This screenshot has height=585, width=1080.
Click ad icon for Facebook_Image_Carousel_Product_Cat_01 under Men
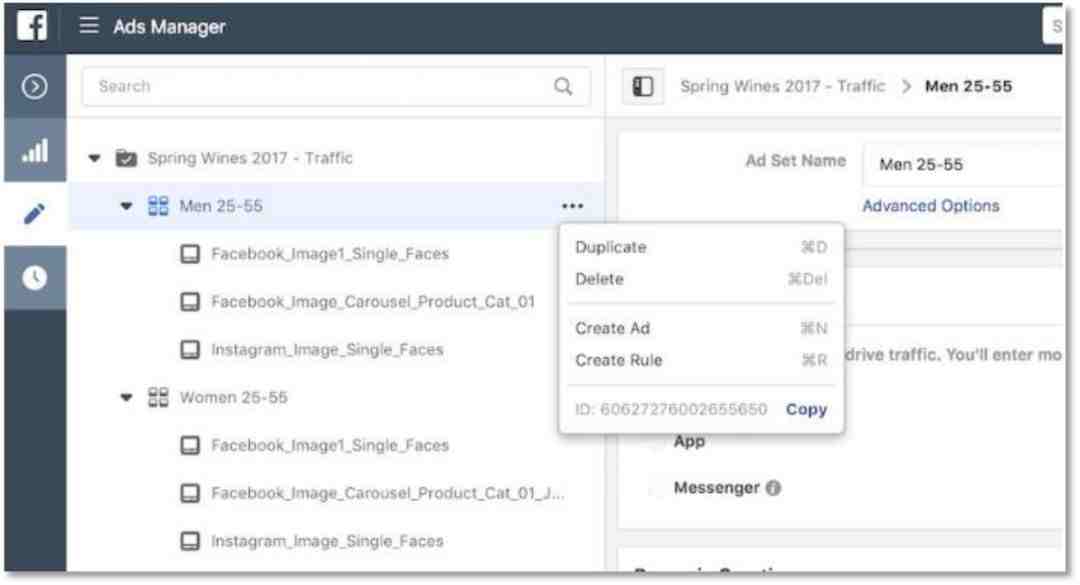click(190, 301)
